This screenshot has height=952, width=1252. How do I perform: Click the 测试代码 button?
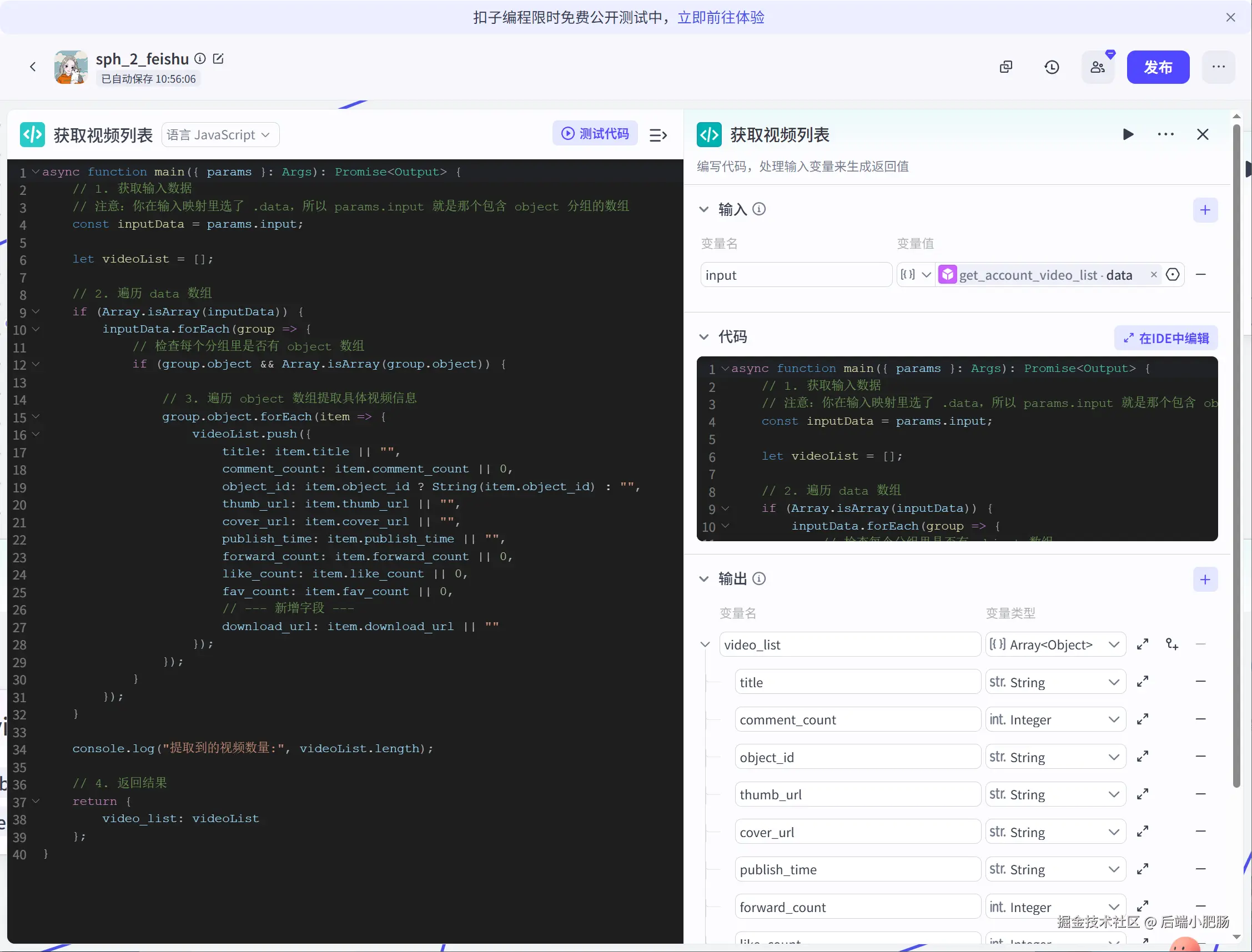(595, 133)
